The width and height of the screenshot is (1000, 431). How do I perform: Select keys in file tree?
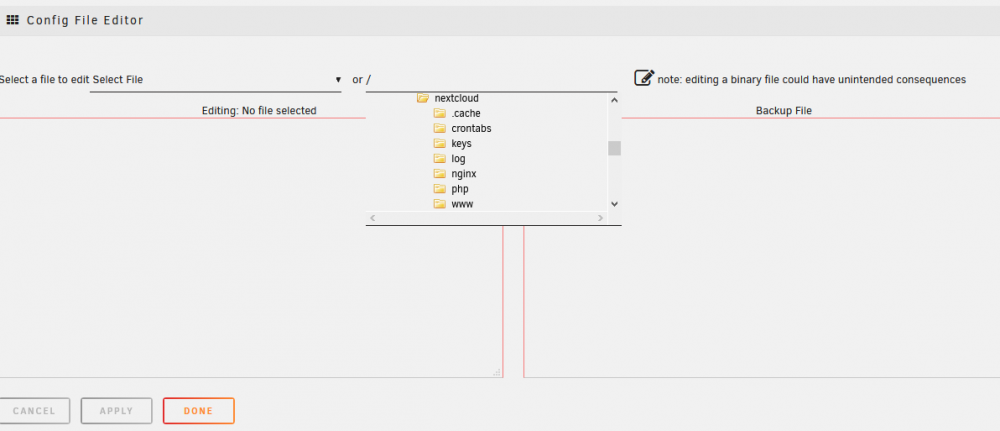461,143
